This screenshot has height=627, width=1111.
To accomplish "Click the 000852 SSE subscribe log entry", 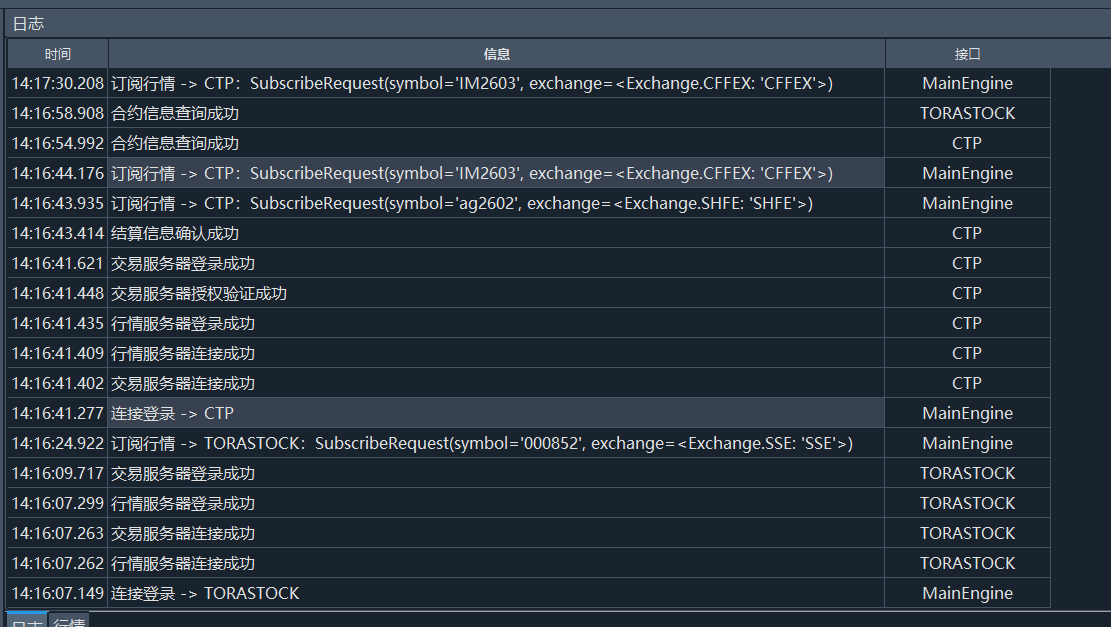I will point(481,443).
